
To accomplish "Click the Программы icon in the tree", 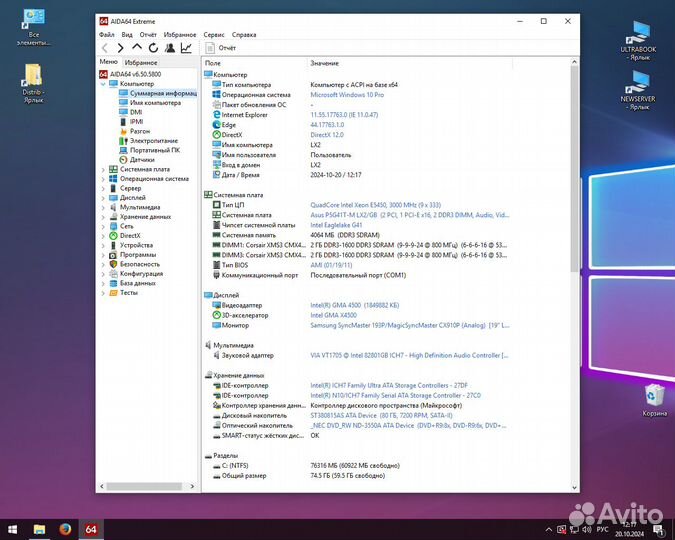I will click(113, 254).
